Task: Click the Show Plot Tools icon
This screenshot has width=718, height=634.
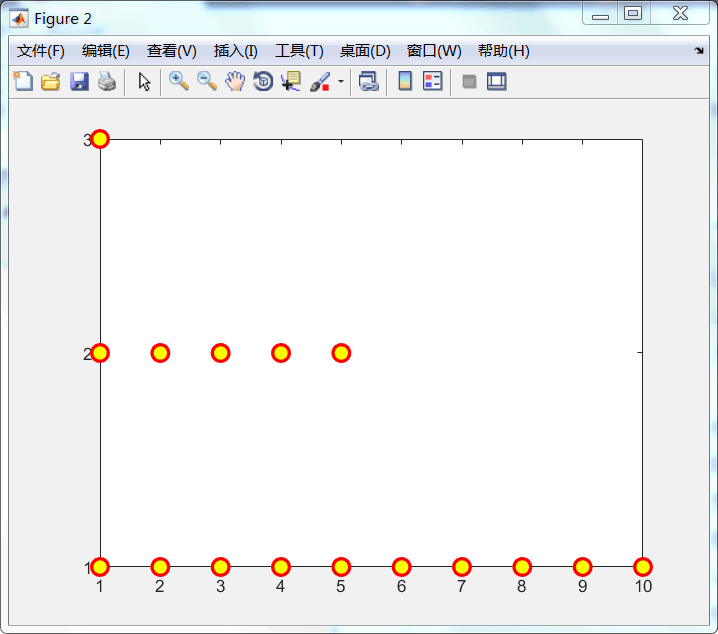Action: (497, 81)
